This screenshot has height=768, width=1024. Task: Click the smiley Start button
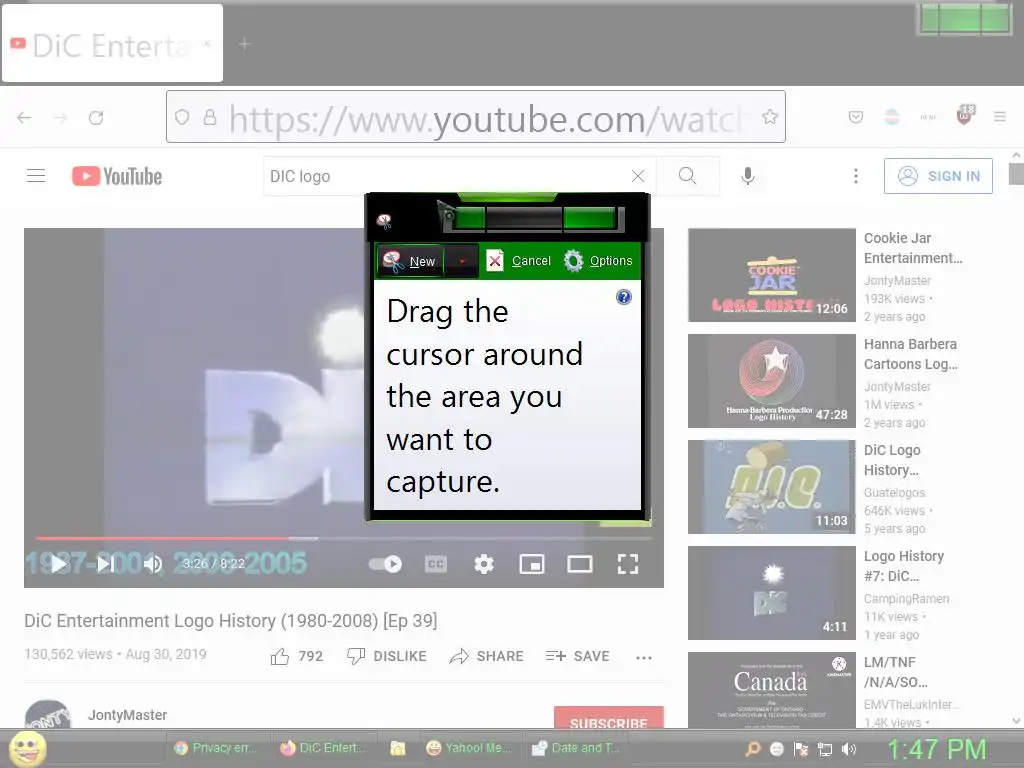tap(27, 748)
